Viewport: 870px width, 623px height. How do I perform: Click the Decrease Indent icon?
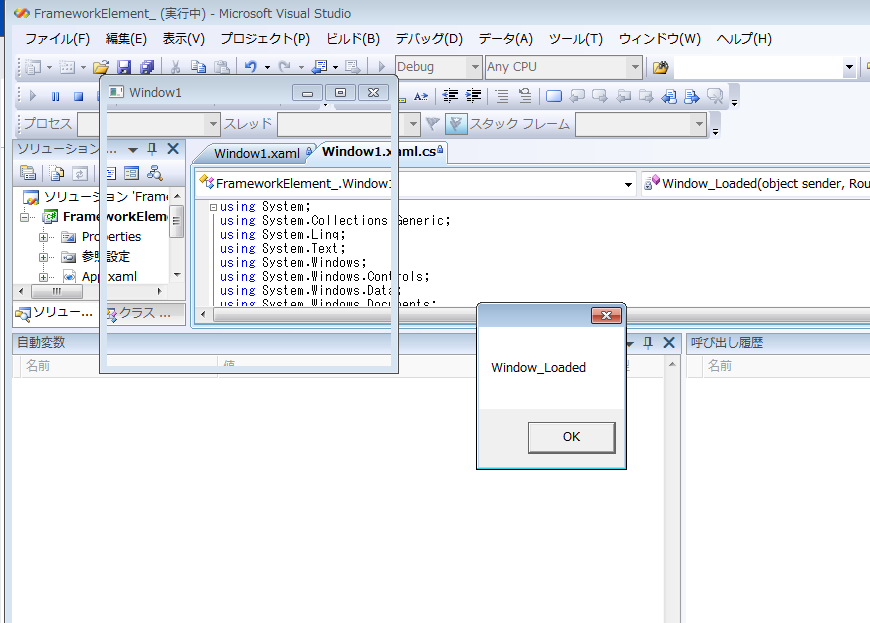tap(450, 96)
